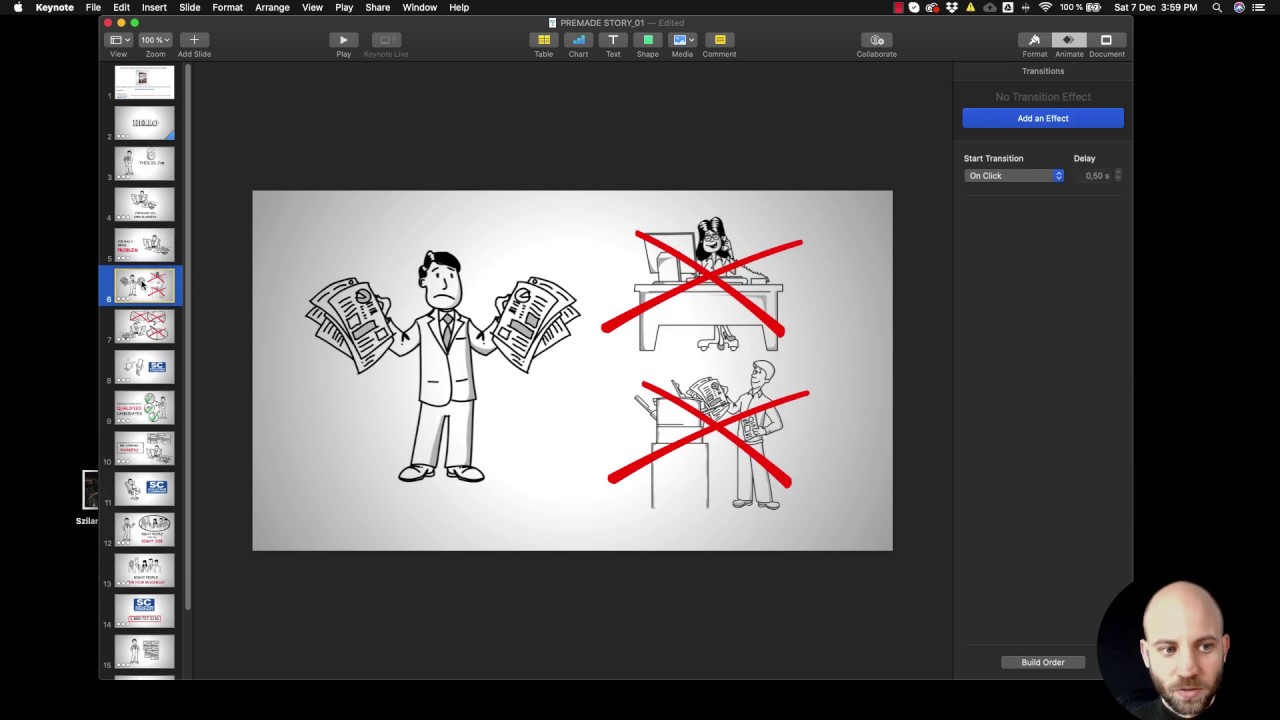Open the Keynote application menu
This screenshot has width=1280, height=720.
(x=54, y=7)
